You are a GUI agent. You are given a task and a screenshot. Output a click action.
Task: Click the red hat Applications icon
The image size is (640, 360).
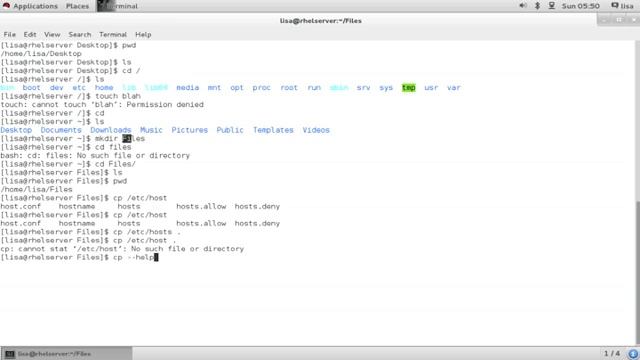[6, 6]
